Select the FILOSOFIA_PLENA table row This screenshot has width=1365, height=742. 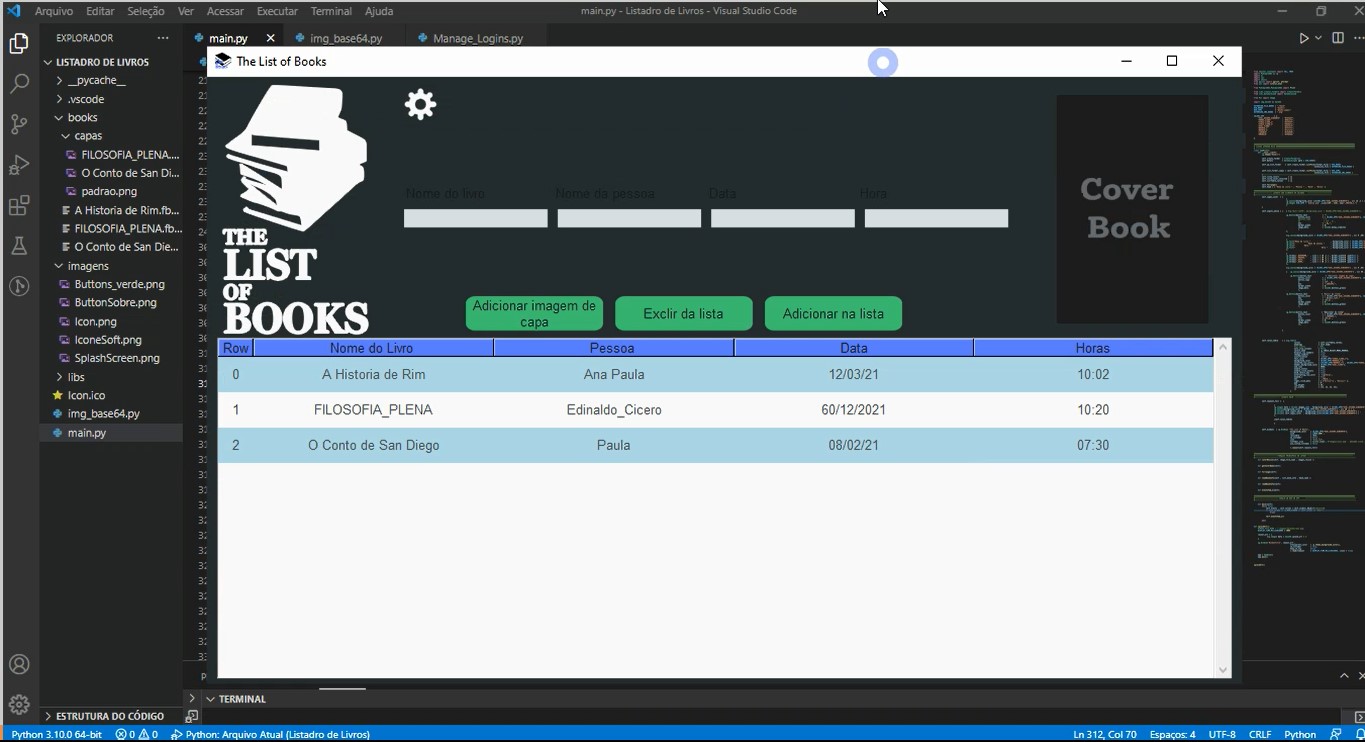pyautogui.click(x=715, y=410)
